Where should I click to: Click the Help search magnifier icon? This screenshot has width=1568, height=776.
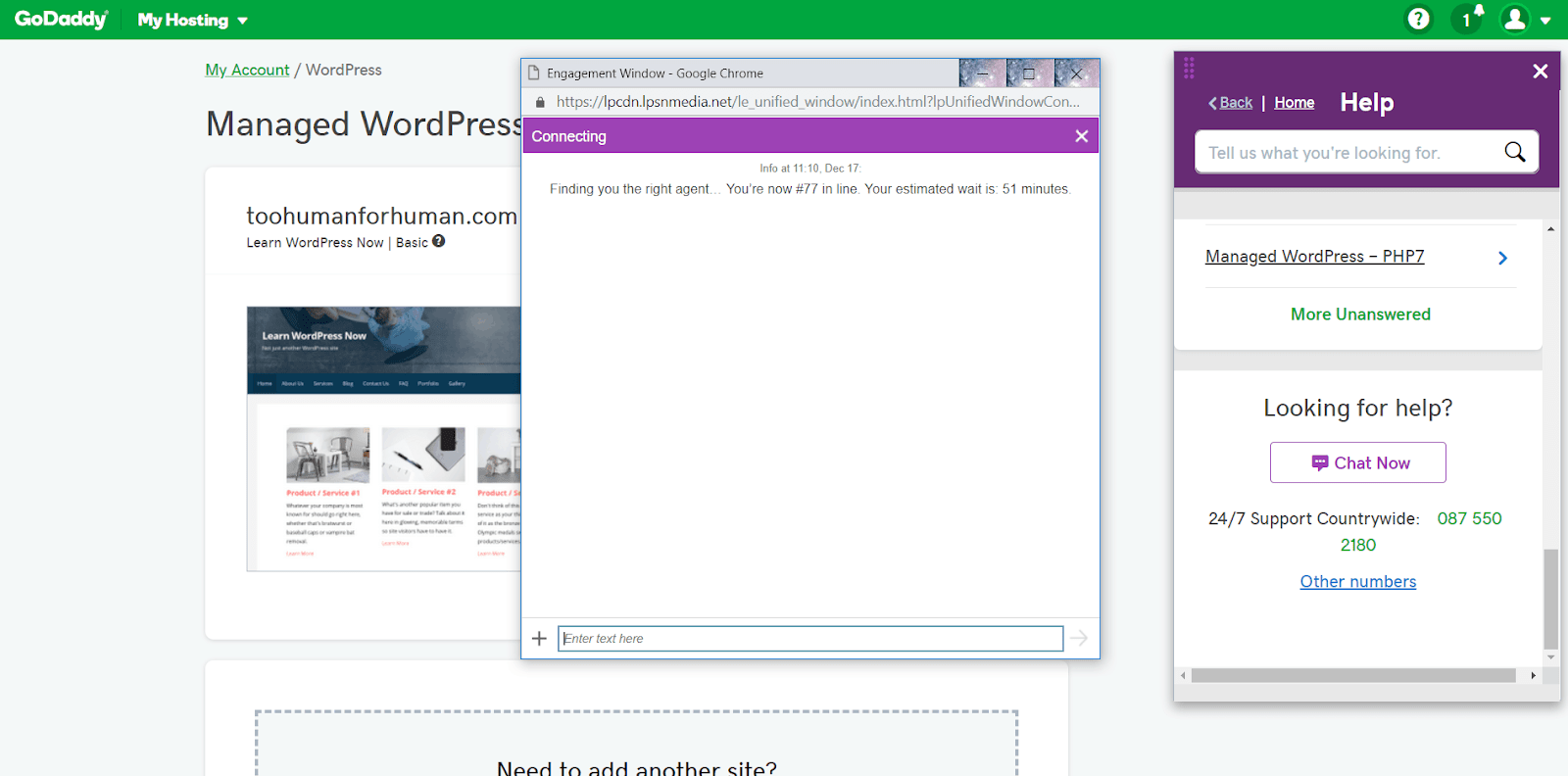click(x=1515, y=152)
